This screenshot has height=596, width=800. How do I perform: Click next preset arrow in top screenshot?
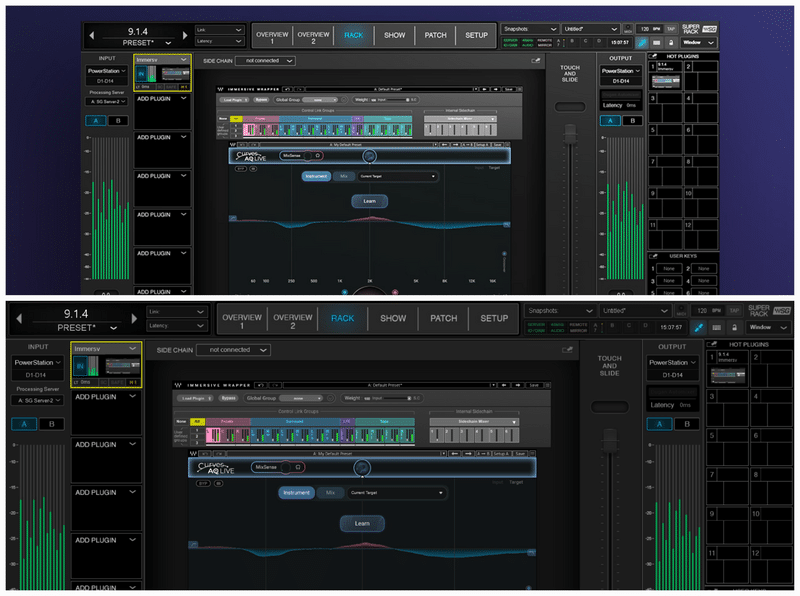pos(185,35)
